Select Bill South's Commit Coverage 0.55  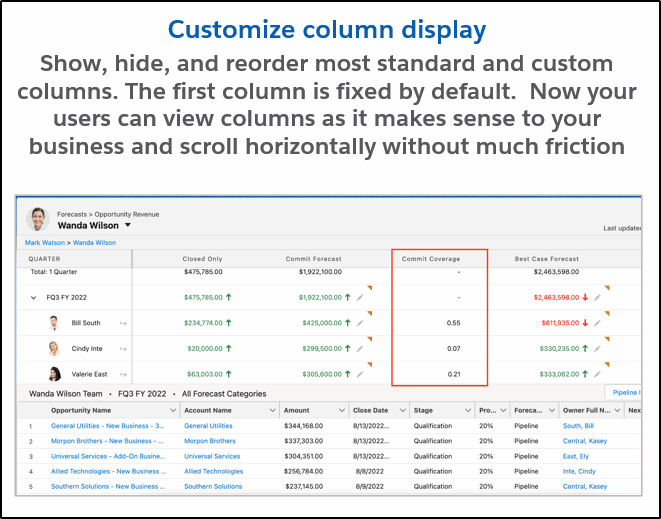click(454, 323)
